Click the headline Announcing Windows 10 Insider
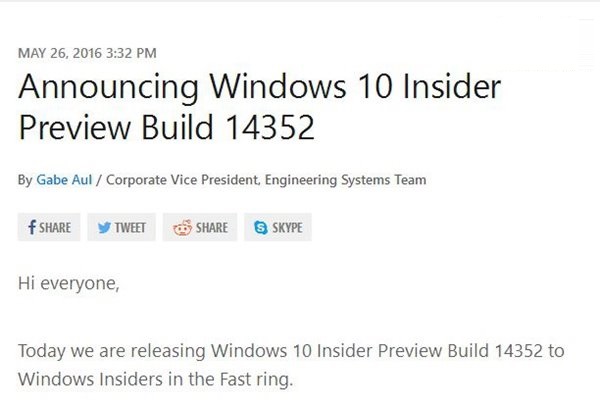The width and height of the screenshot is (600, 407). 260,88
